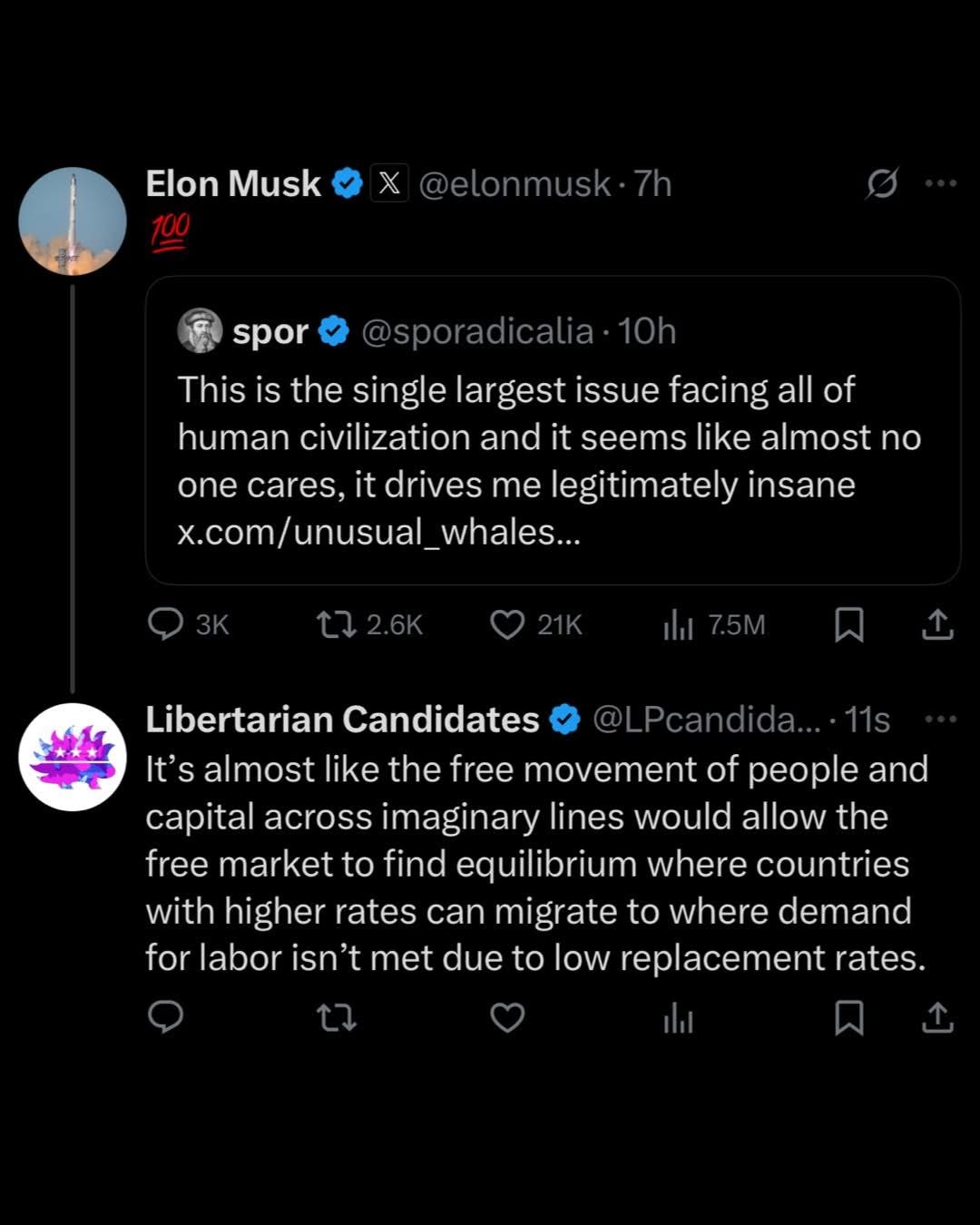980x1225 pixels.
Task: Bookmark Elon Musk's post
Action: [848, 624]
